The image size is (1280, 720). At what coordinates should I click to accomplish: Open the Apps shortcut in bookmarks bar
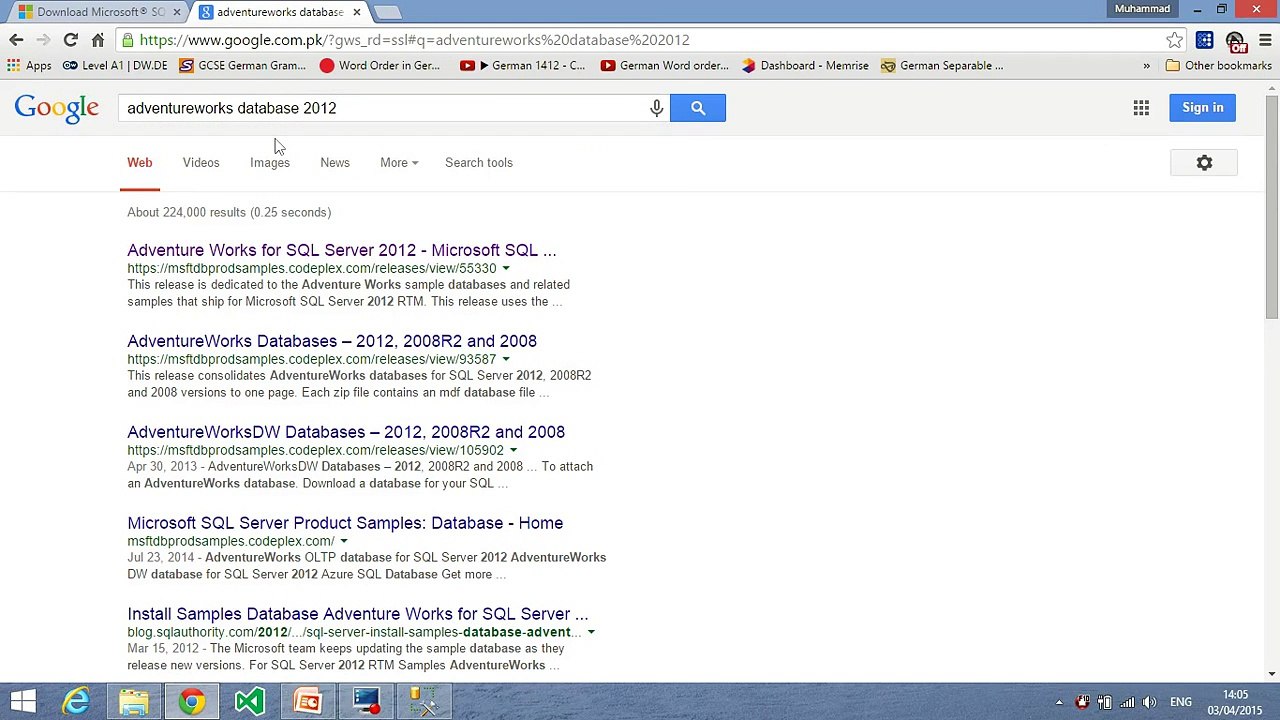pos(29,66)
